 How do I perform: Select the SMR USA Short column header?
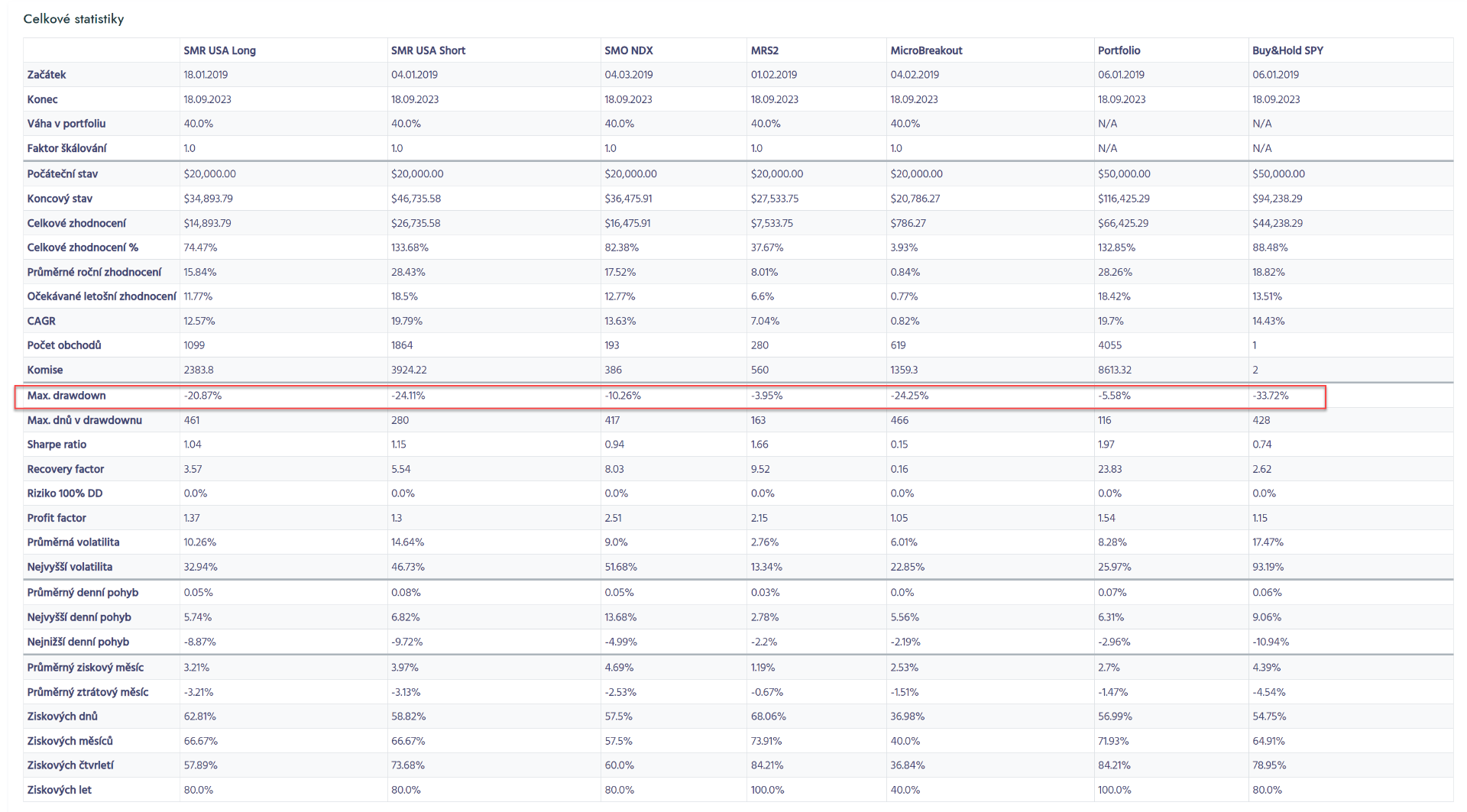[428, 50]
